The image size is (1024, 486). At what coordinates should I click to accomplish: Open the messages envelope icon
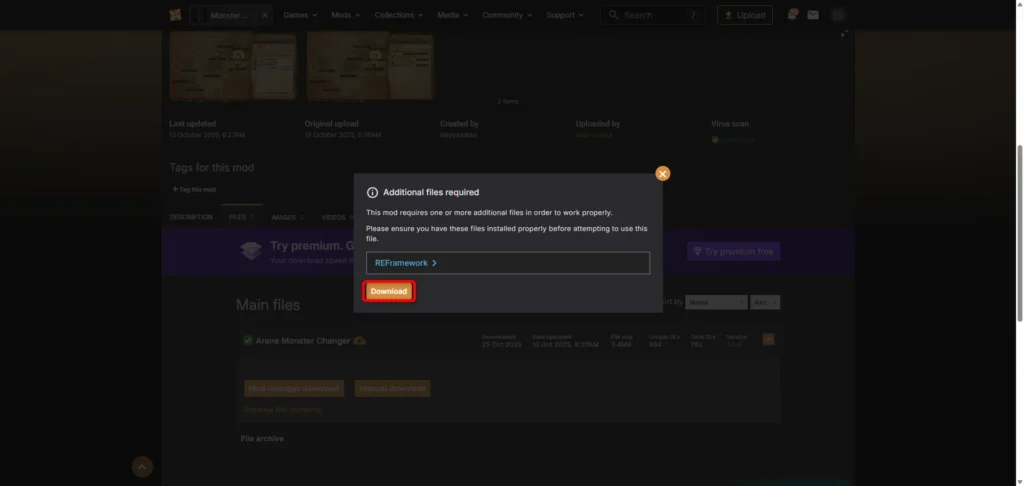pyautogui.click(x=813, y=15)
